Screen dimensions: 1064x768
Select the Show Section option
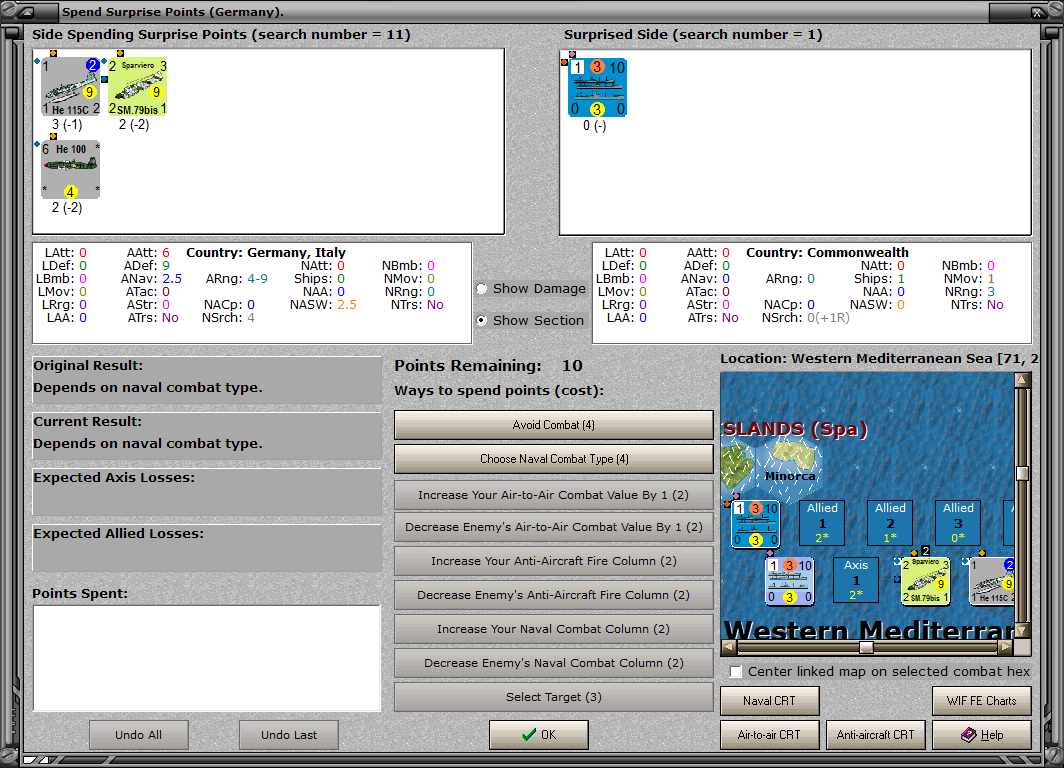point(482,320)
